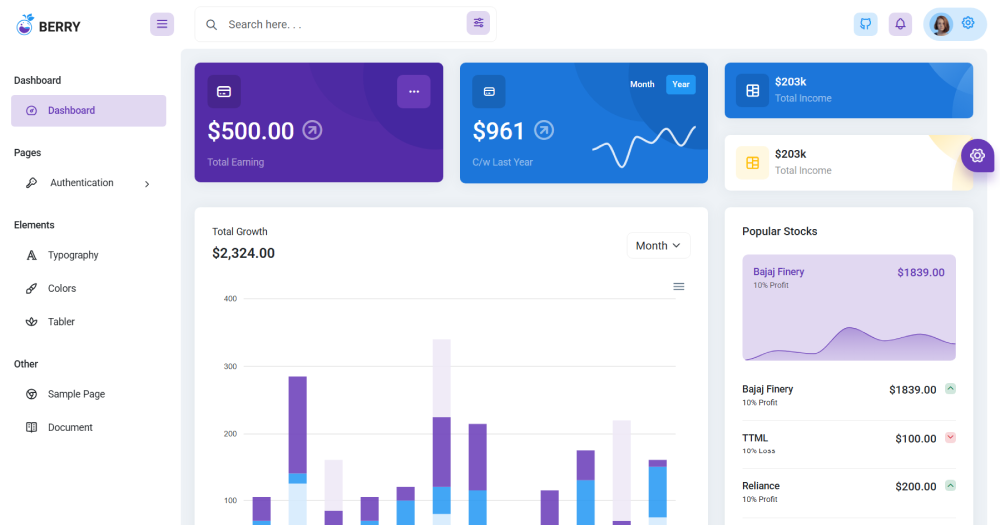Click the BERRY brand name text

[59, 27]
